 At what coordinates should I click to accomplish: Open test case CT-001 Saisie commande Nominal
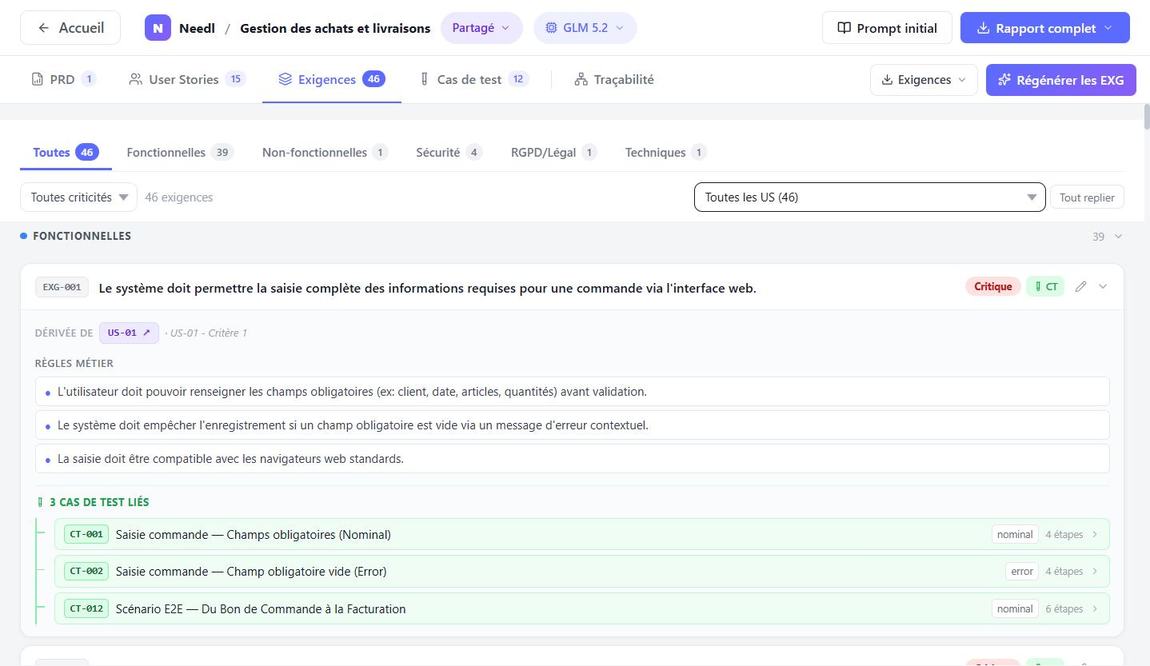point(582,535)
